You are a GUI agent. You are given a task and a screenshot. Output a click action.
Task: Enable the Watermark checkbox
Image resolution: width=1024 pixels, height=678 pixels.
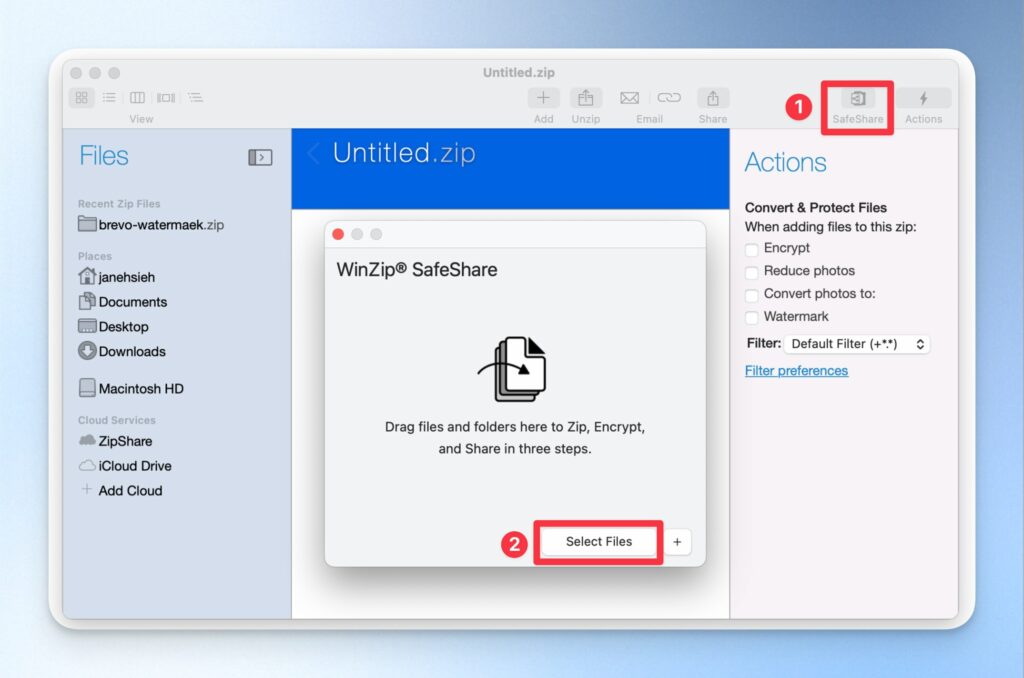(752, 318)
